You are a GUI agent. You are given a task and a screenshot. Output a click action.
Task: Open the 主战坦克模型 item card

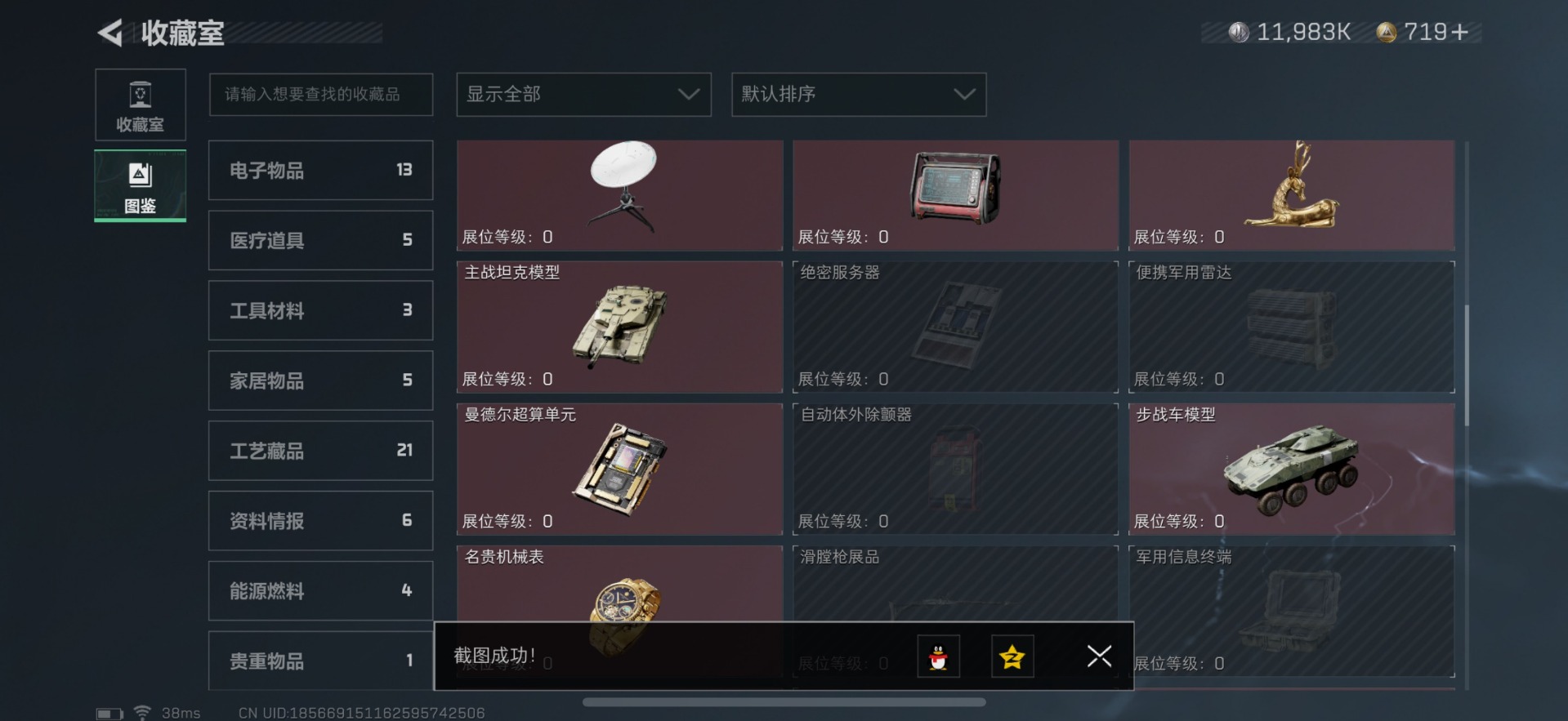619,327
